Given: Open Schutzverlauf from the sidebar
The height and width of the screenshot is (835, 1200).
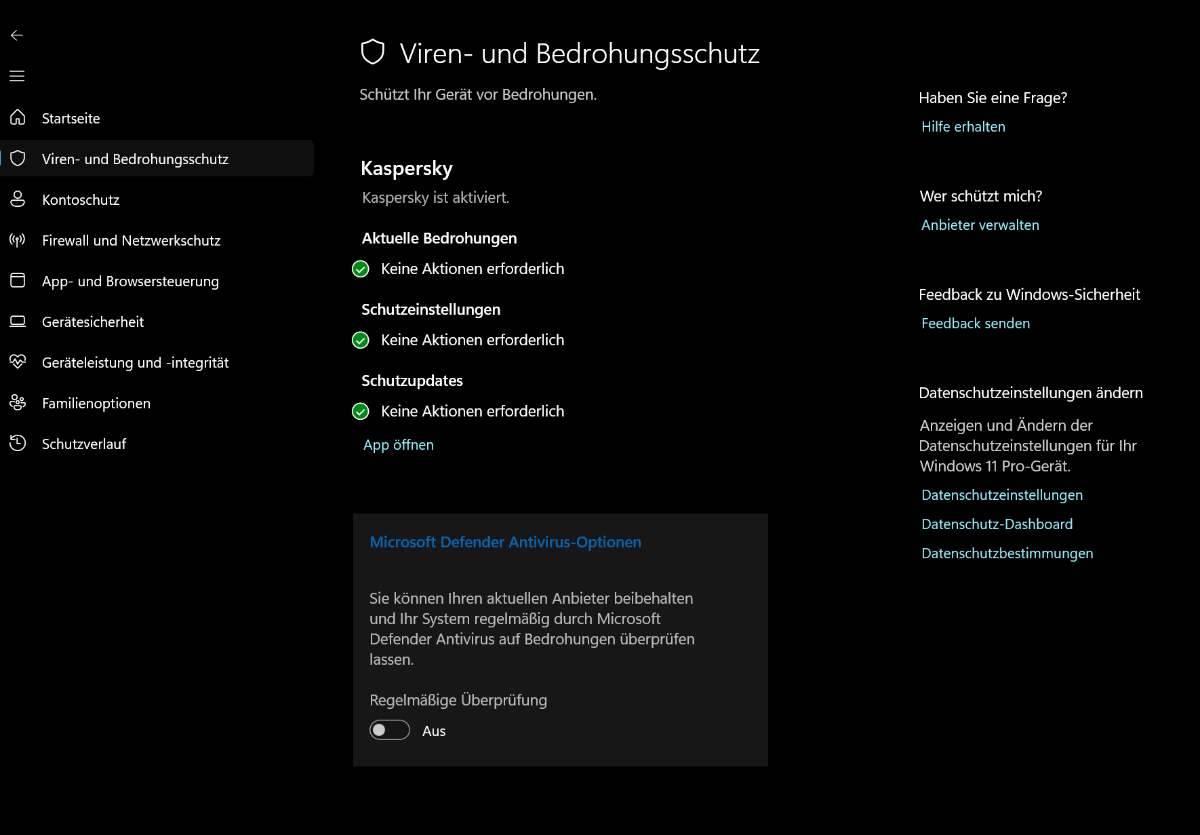Looking at the screenshot, I should click(84, 444).
